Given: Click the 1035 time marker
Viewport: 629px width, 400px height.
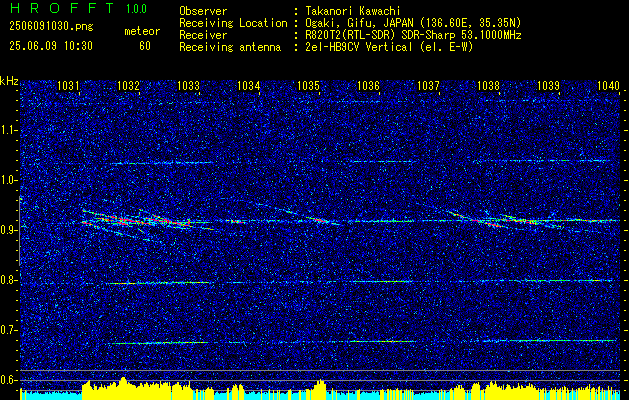Looking at the screenshot, I should point(308,85).
